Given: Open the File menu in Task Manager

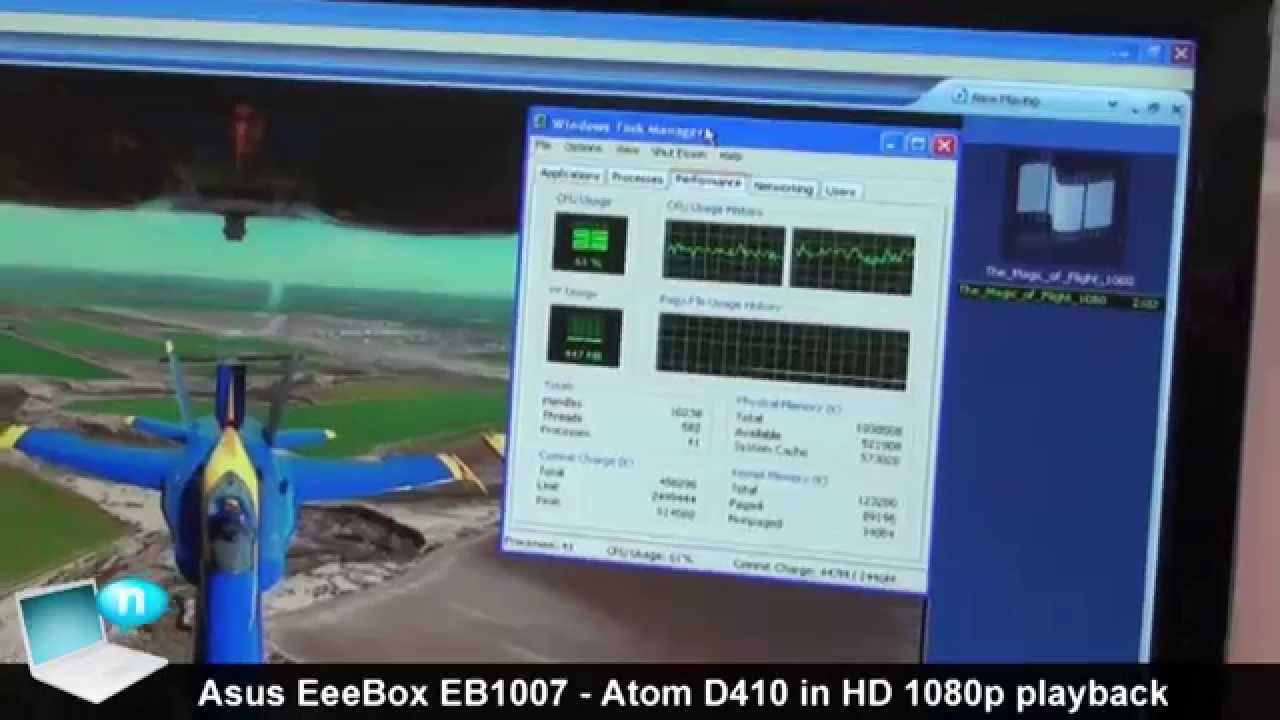Looking at the screenshot, I should (543, 146).
